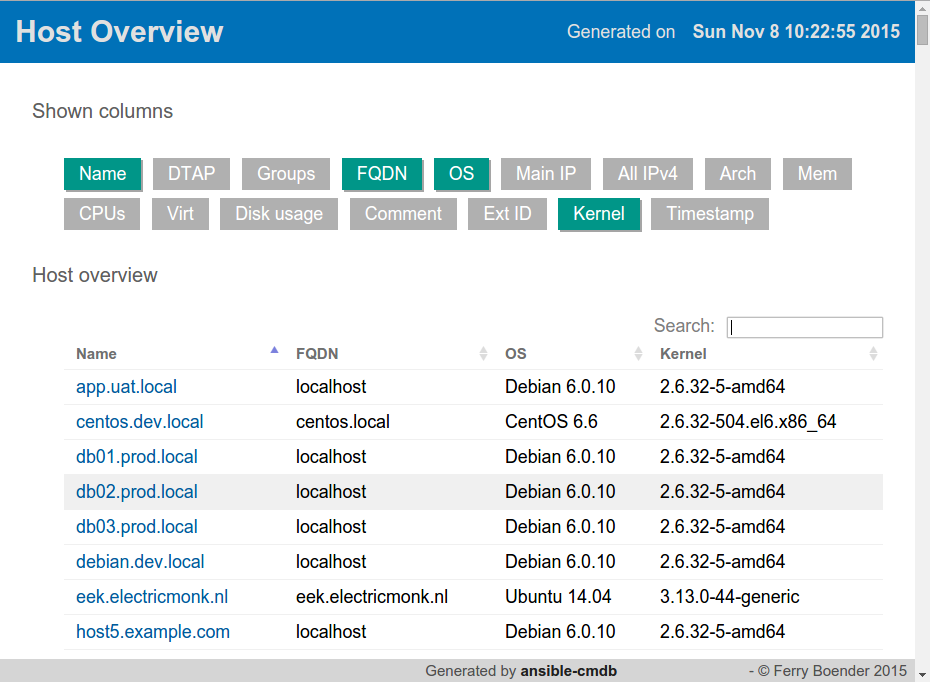Click the Search input field
Image resolution: width=930 pixels, height=682 pixels.
coord(805,327)
